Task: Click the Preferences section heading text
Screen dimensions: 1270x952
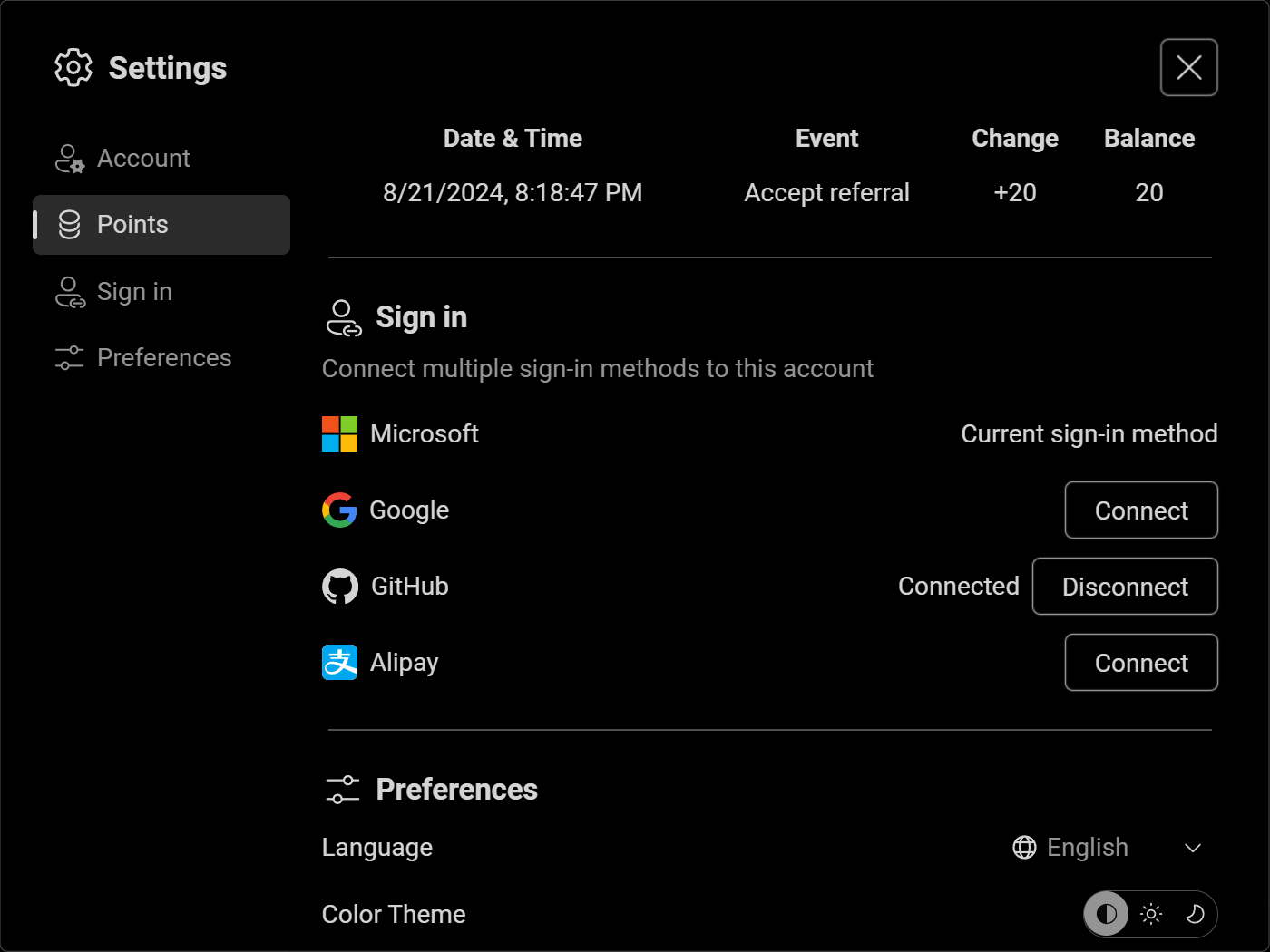Action: tap(457, 790)
